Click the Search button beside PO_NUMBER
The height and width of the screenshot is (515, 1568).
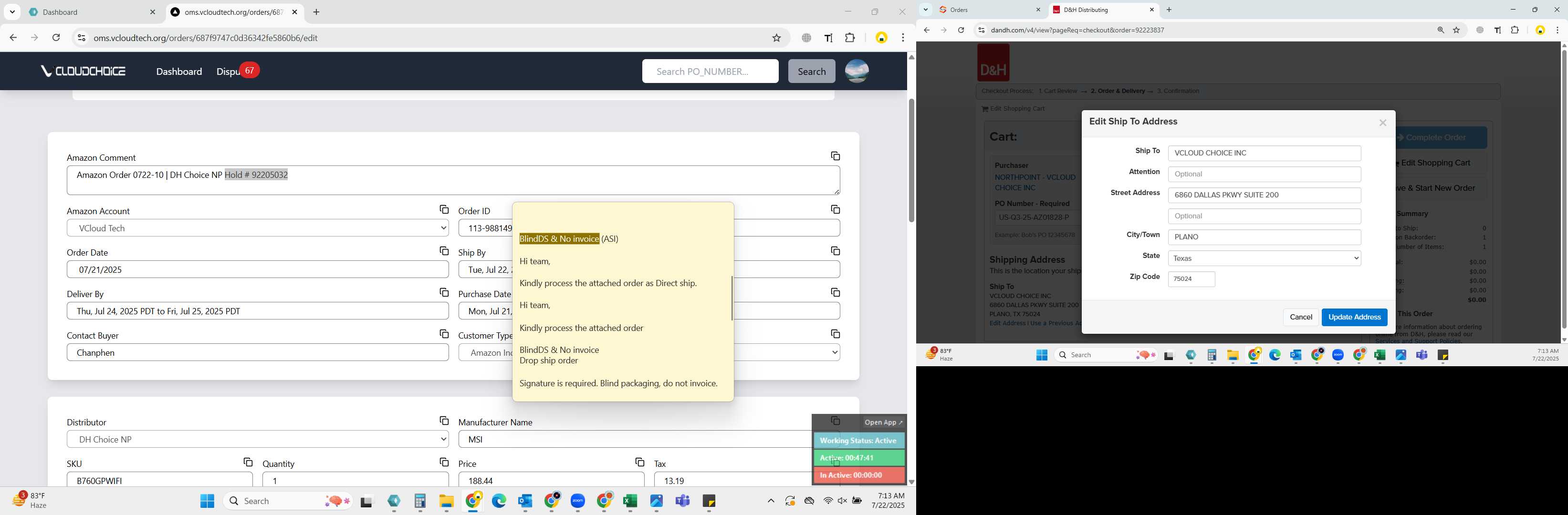tap(811, 71)
